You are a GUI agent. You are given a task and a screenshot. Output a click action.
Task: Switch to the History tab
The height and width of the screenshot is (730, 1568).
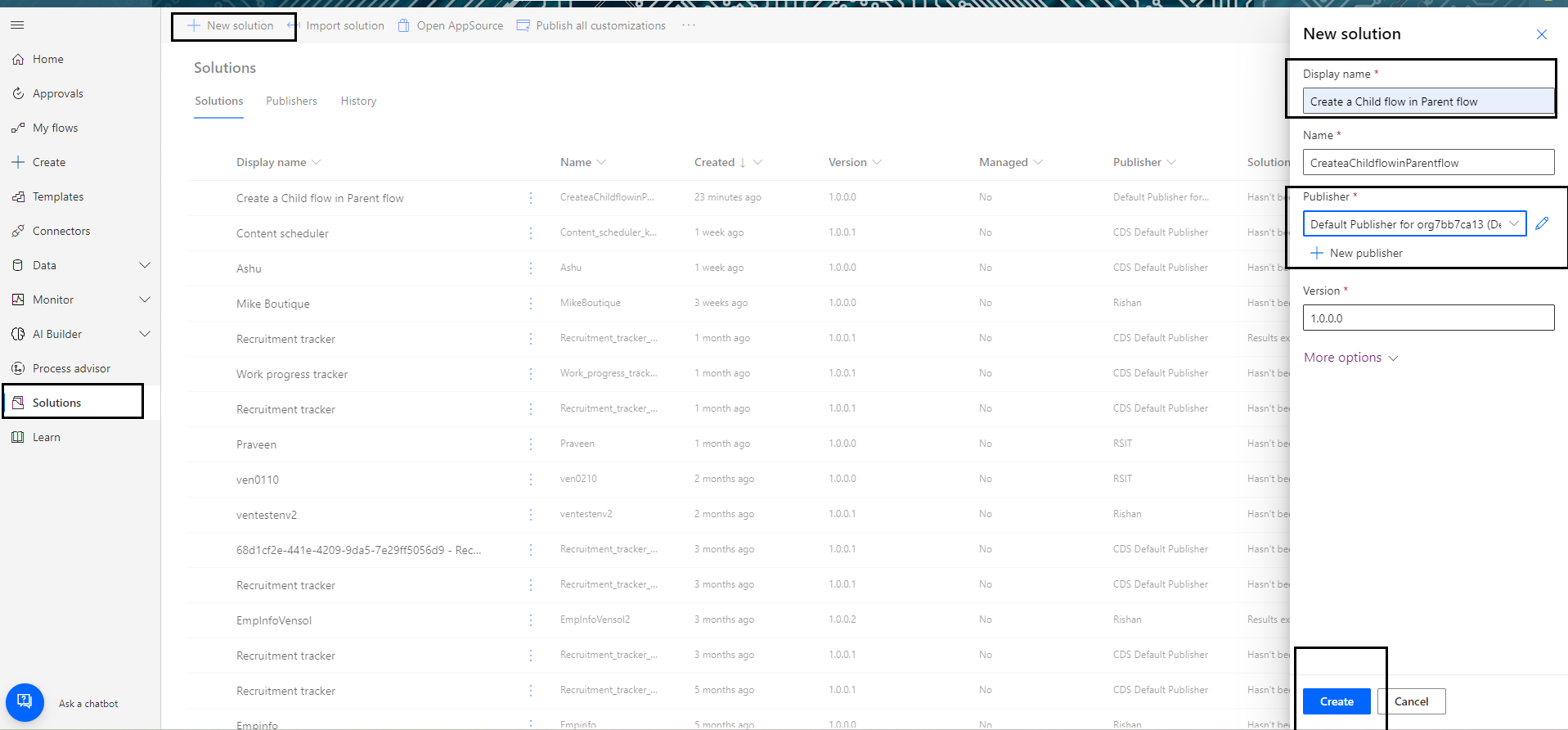358,101
